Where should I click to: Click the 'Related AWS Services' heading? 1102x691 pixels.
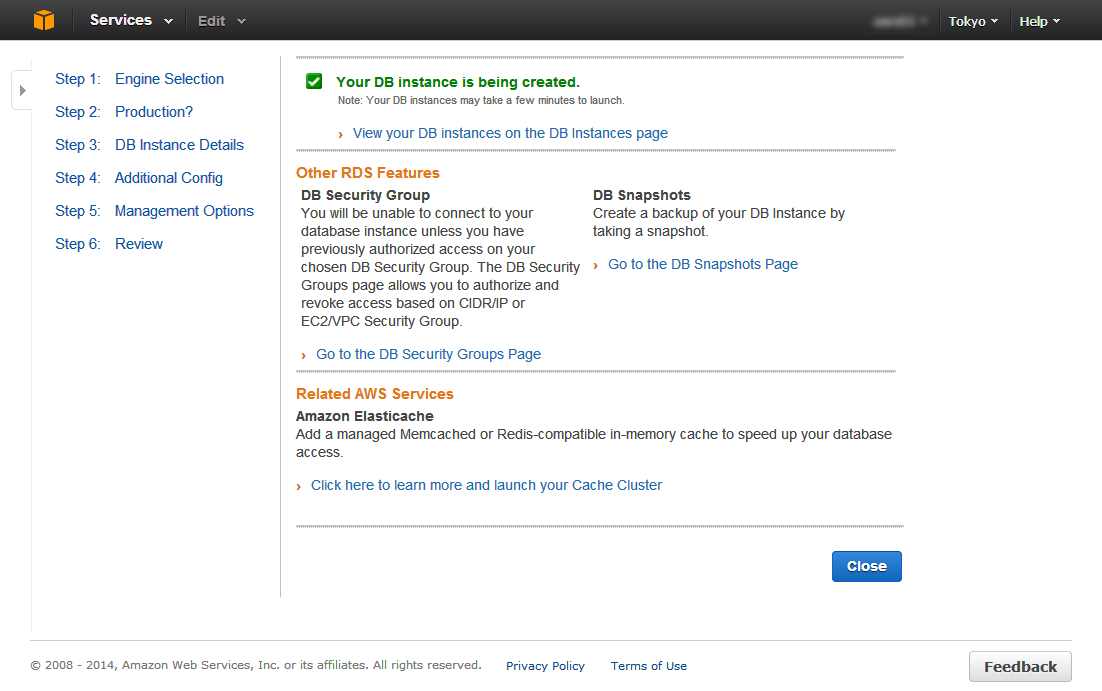(375, 394)
